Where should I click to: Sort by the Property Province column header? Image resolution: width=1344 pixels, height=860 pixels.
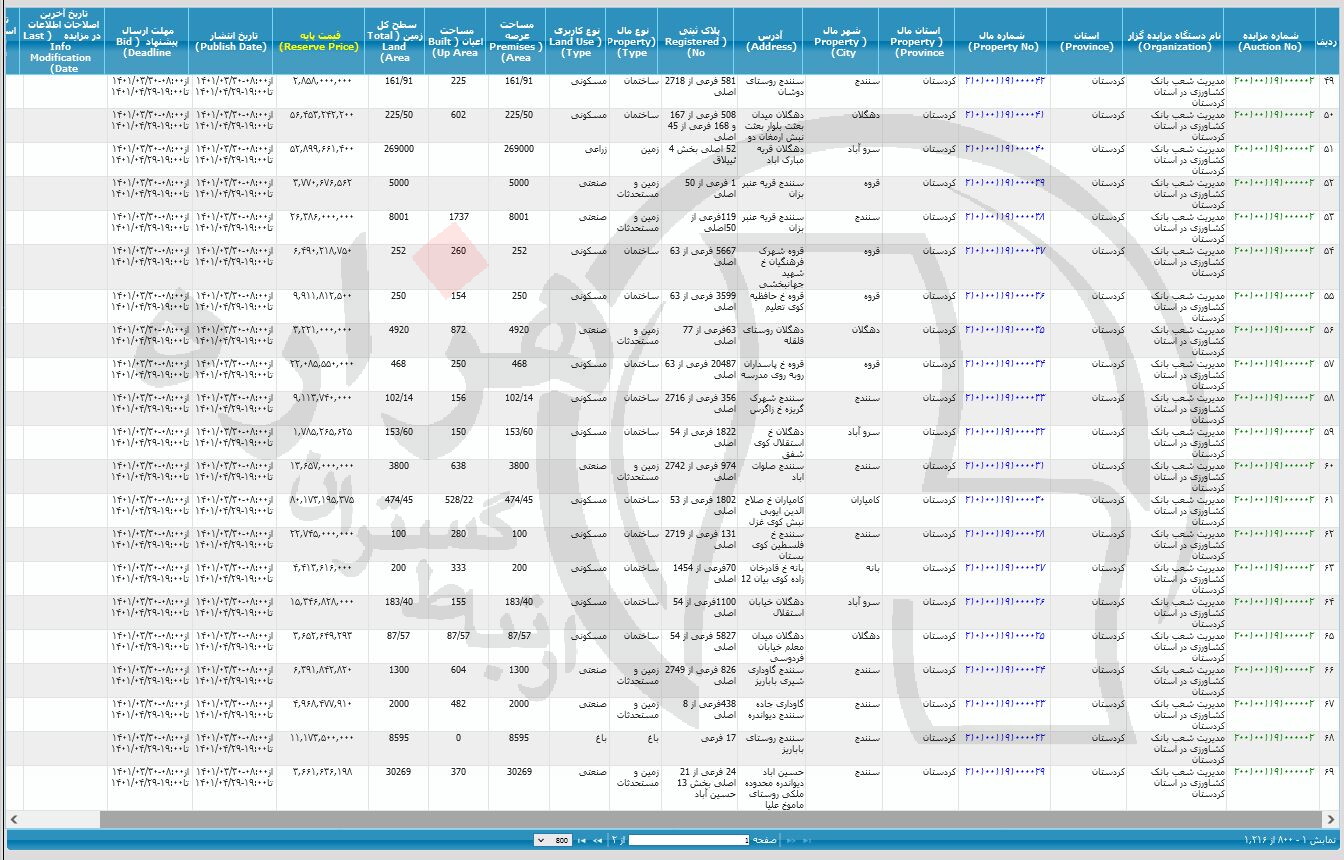(918, 40)
